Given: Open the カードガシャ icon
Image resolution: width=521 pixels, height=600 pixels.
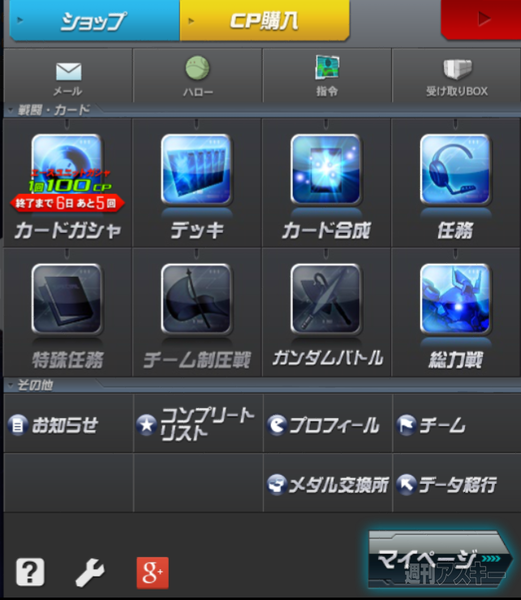Looking at the screenshot, I should click(67, 169).
